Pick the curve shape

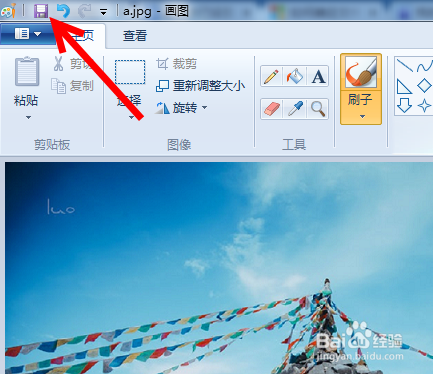click(424, 66)
